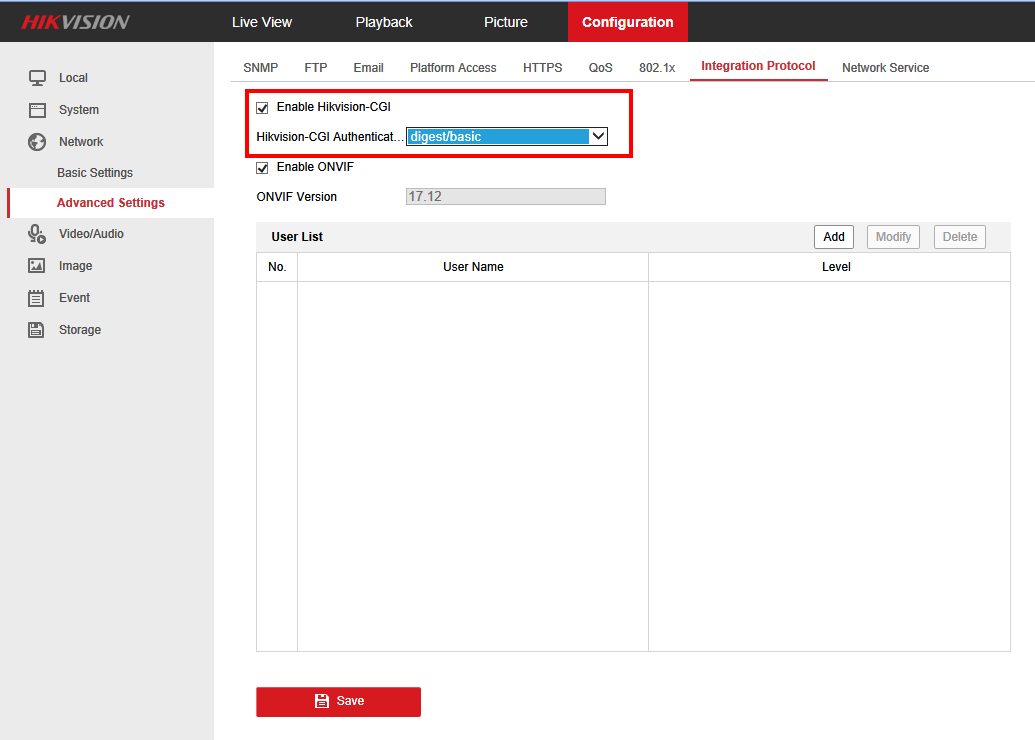
Task: Disable the Enable Hikvision-CGI checkbox
Action: click(262, 107)
